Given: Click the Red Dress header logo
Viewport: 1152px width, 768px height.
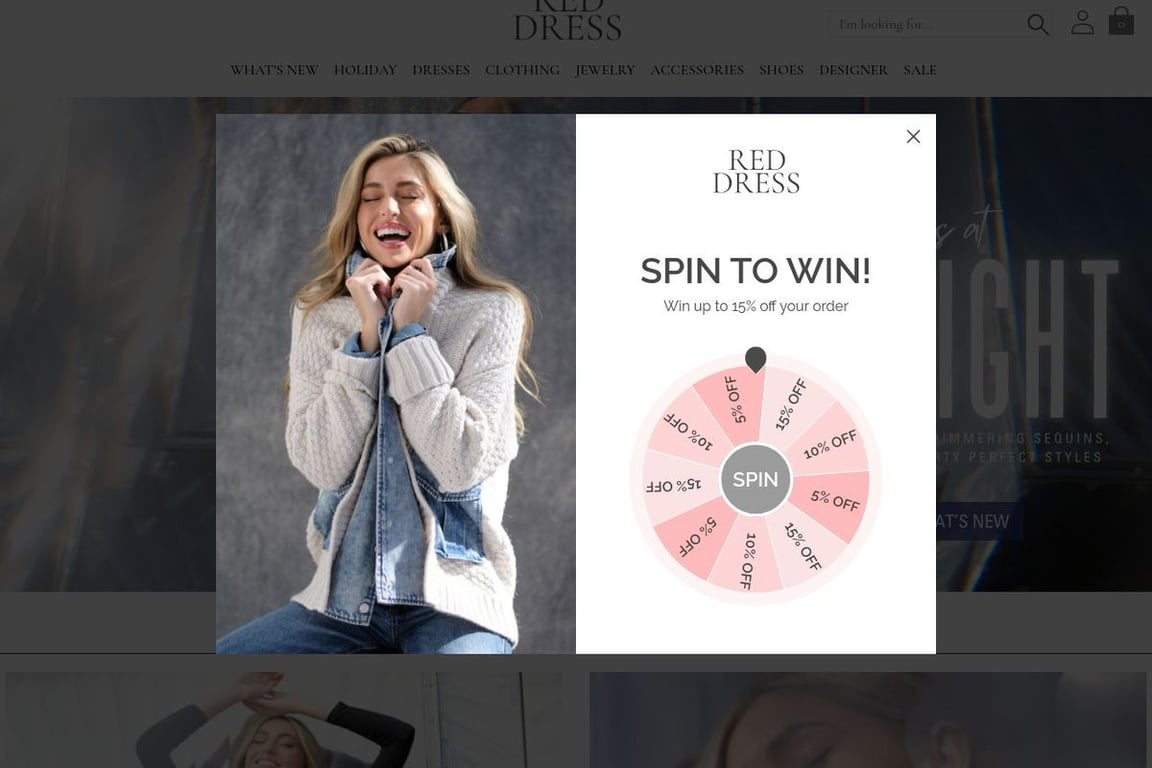Looking at the screenshot, I should coord(567,20).
